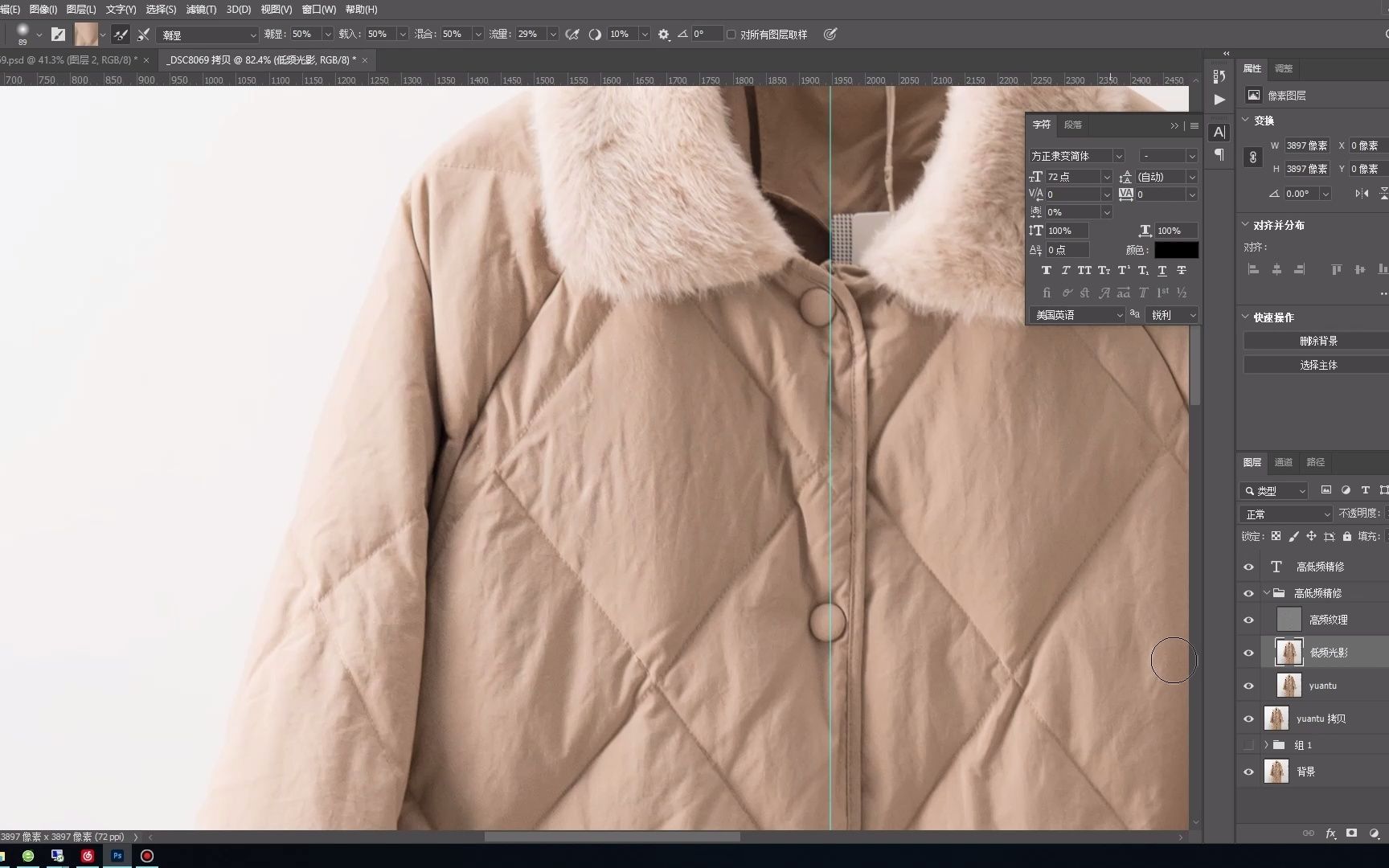Click the lock position icon

pos(1311,536)
